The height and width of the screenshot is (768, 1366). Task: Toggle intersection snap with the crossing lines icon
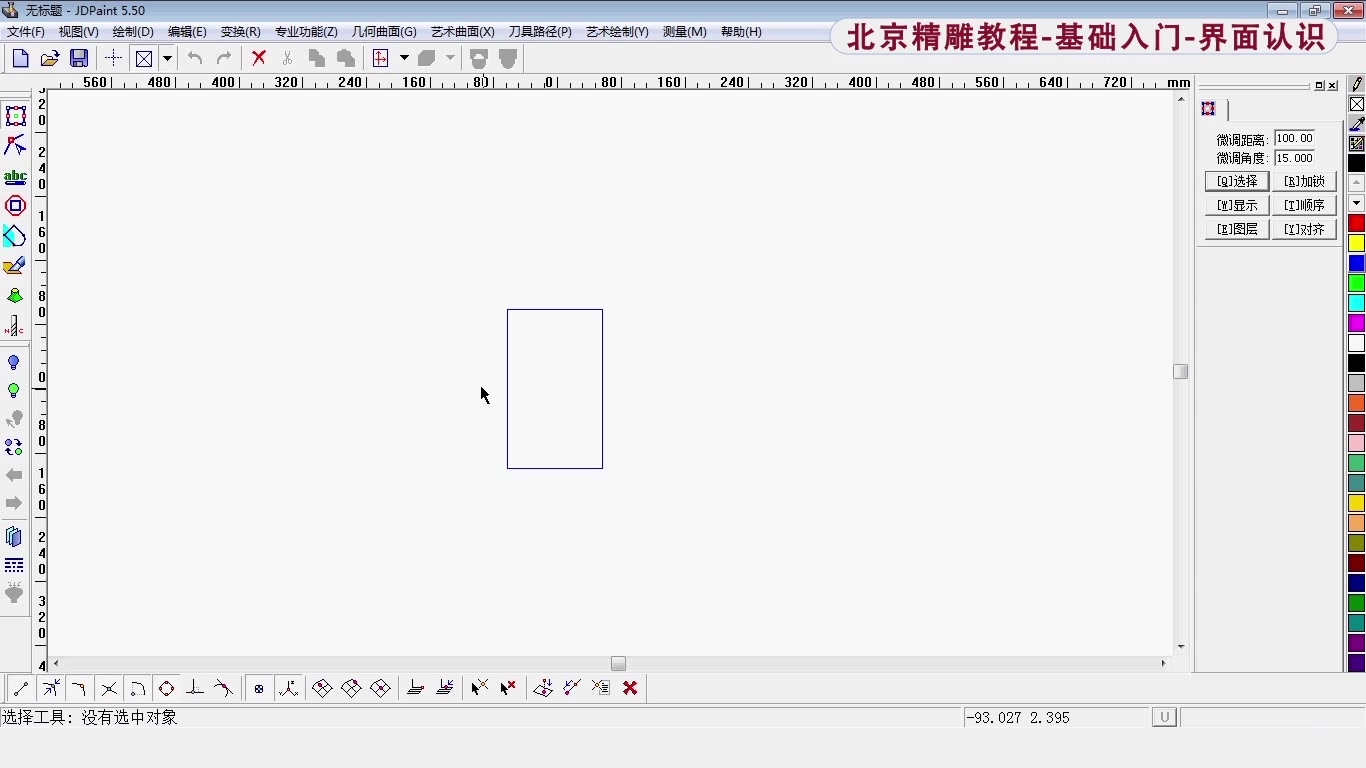coord(109,688)
